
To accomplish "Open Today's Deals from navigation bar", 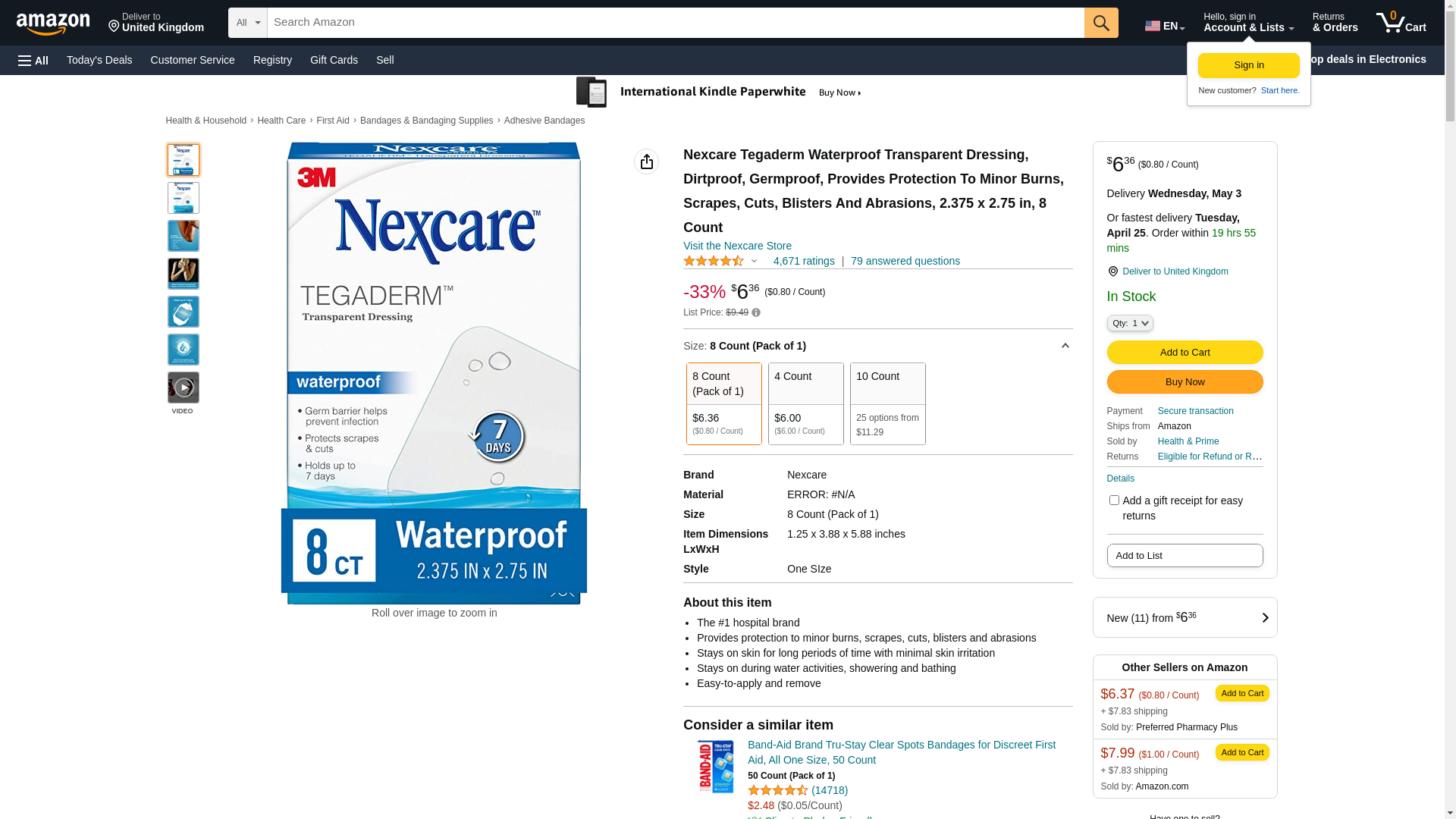I will pyautogui.click(x=99, y=60).
